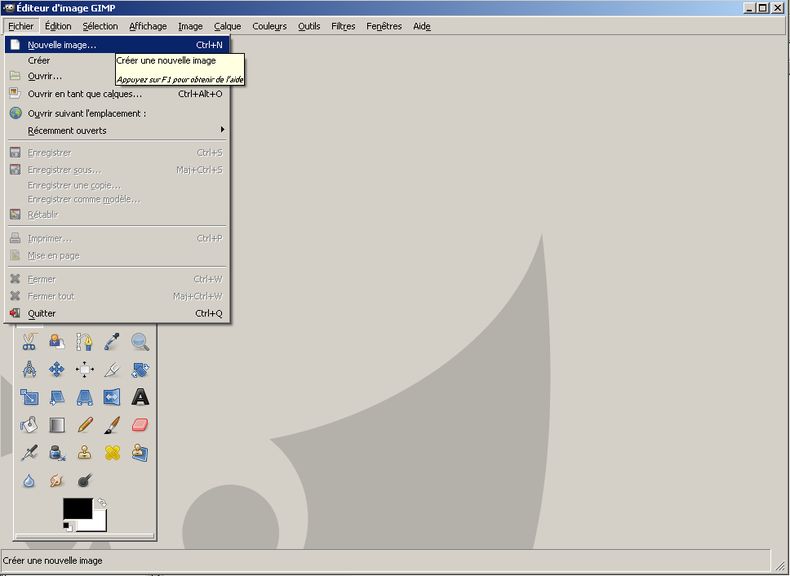Image resolution: width=790 pixels, height=576 pixels.
Task: Select the Smudge finger tool
Action: (57, 480)
